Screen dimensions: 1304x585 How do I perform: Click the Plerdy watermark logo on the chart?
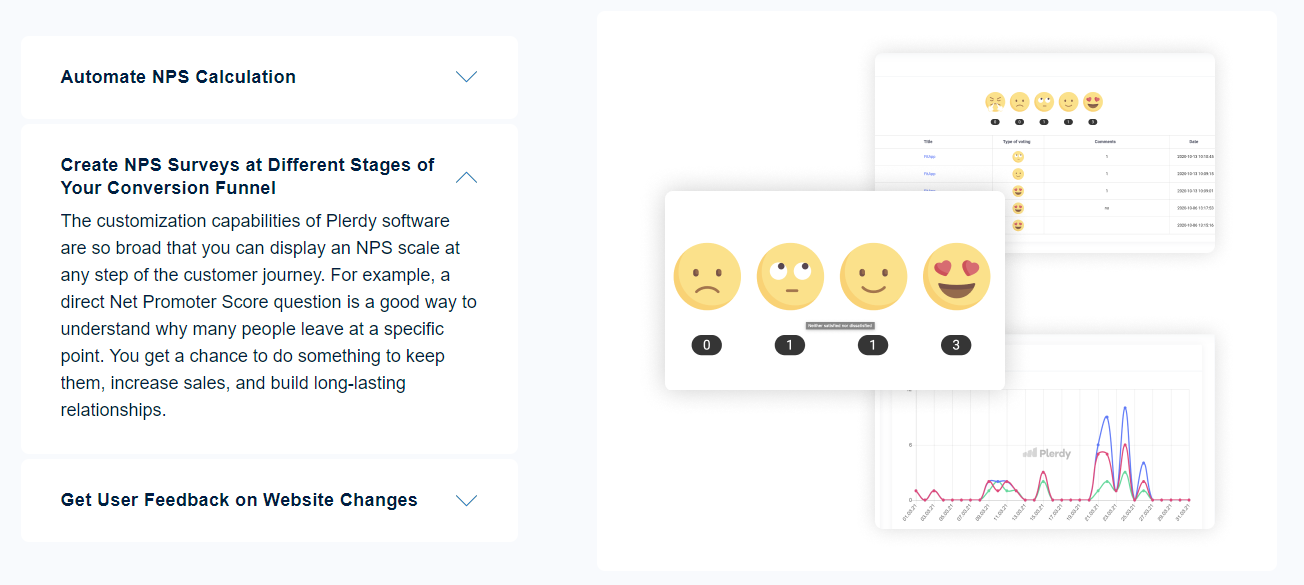tap(1047, 452)
